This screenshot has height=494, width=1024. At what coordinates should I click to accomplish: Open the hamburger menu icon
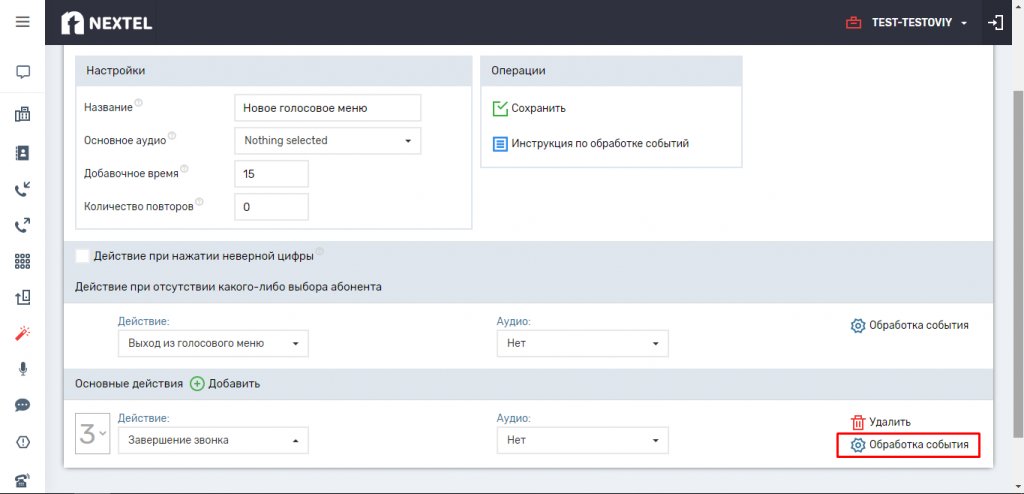22,22
